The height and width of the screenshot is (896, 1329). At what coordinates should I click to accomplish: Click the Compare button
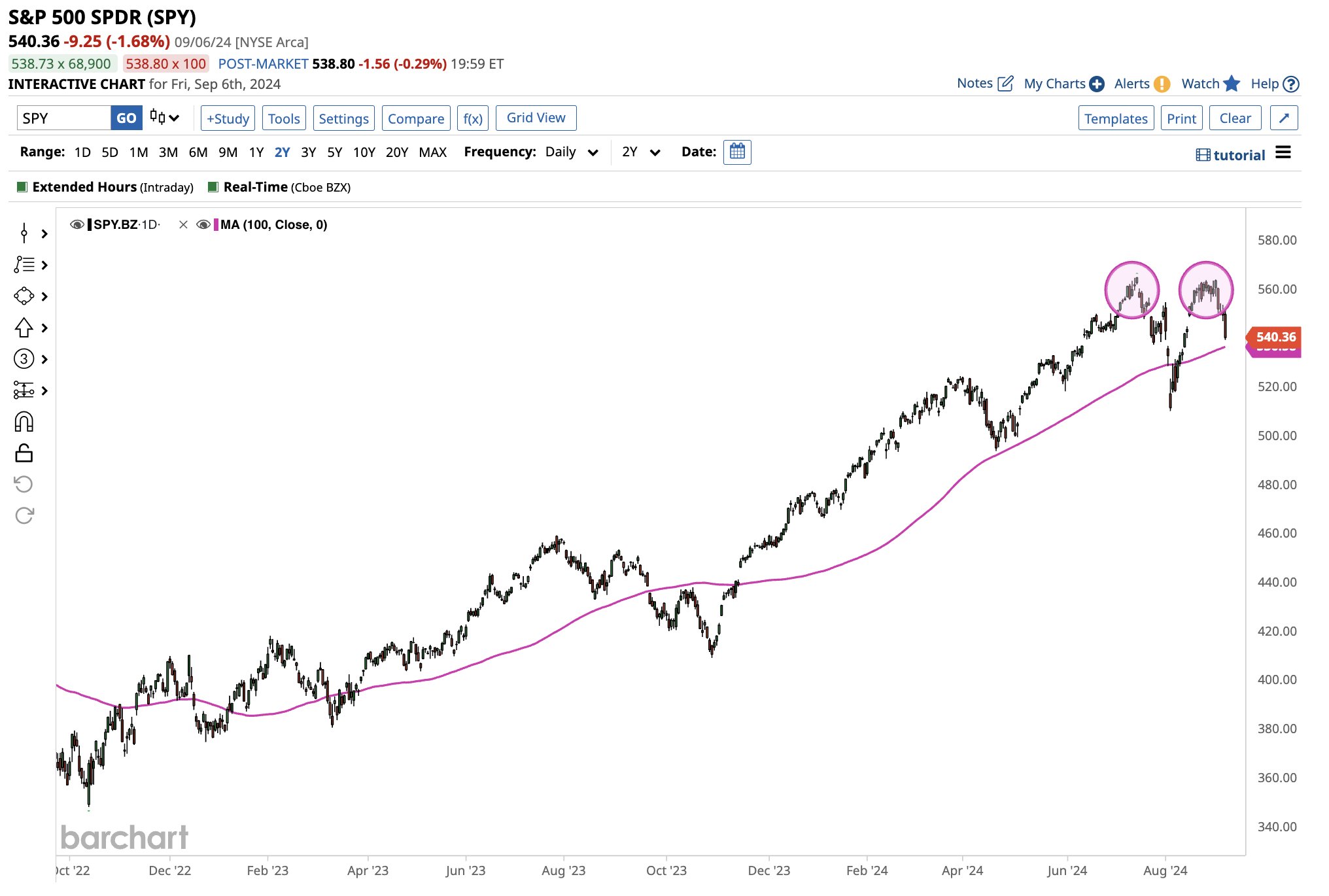pos(416,118)
